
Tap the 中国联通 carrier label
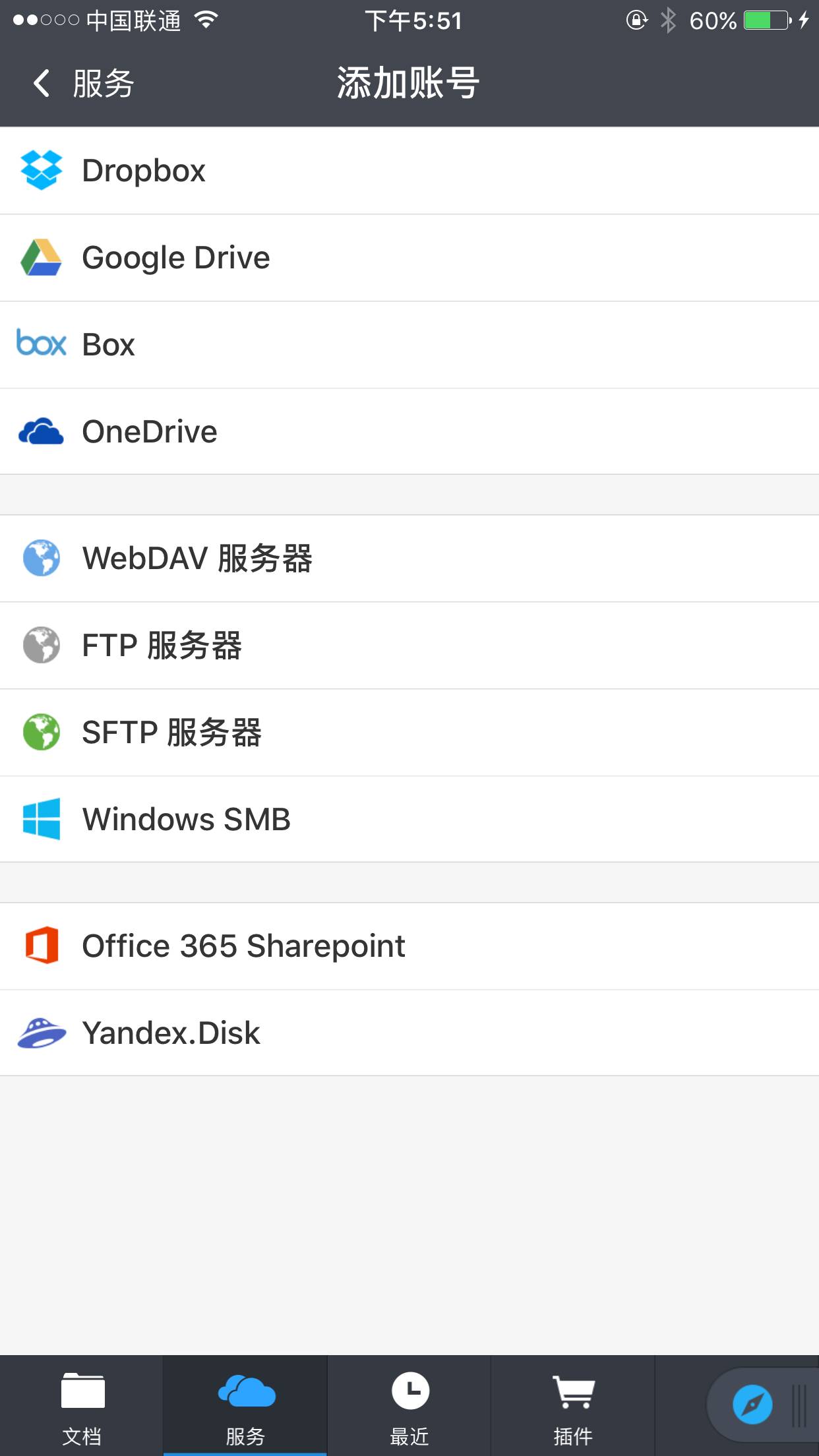pyautogui.click(x=133, y=20)
